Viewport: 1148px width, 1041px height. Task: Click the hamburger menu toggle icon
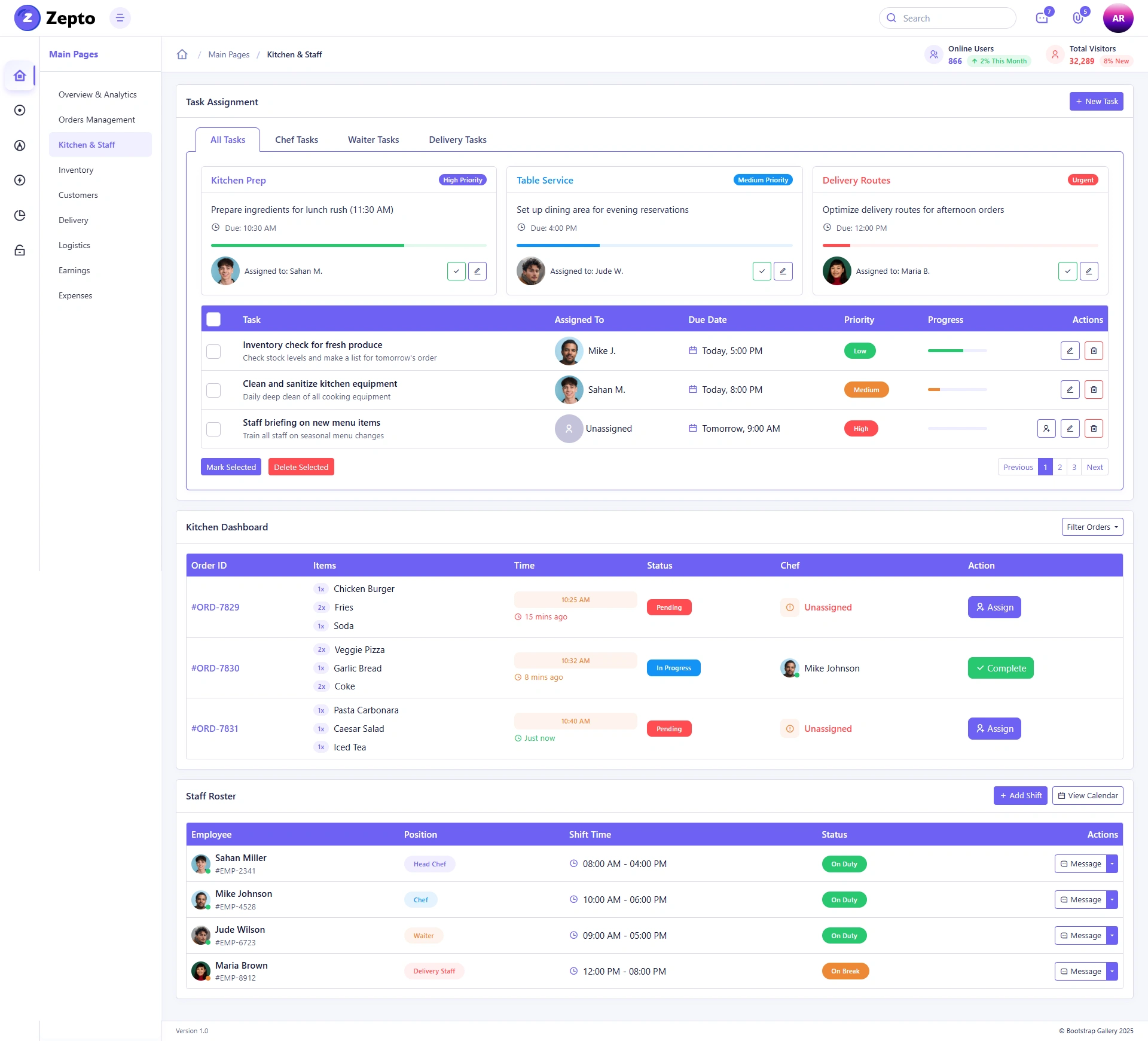click(120, 18)
